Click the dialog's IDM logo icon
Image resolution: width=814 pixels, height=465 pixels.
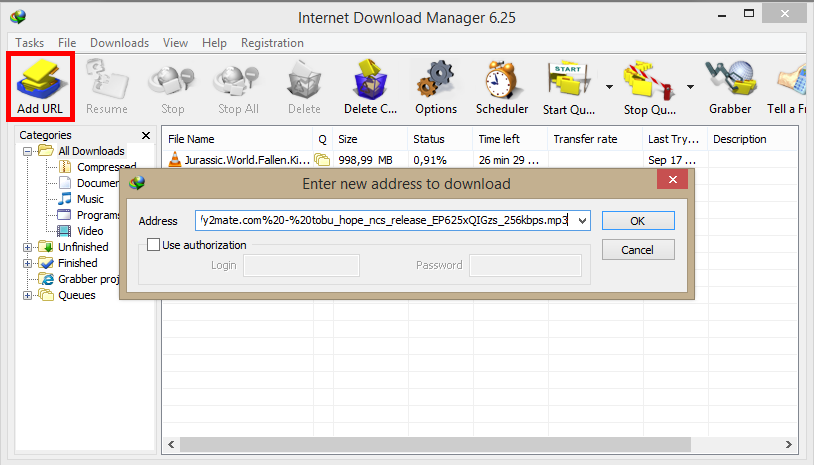138,183
